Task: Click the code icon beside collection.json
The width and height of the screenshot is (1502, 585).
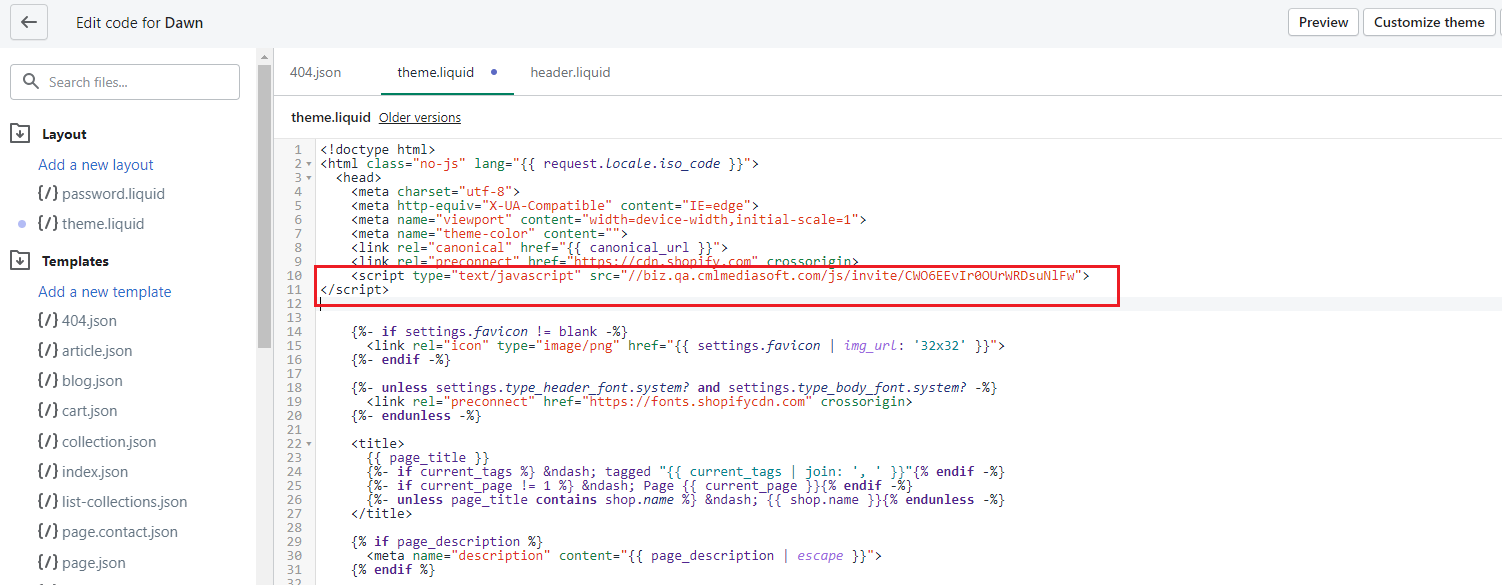Action: coord(47,442)
